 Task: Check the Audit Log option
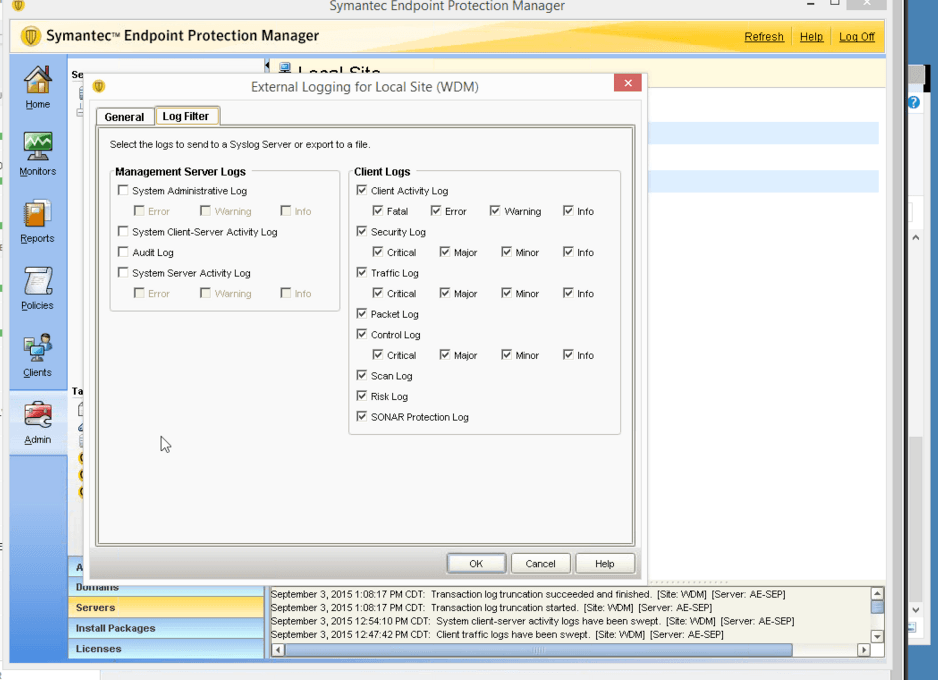123,252
